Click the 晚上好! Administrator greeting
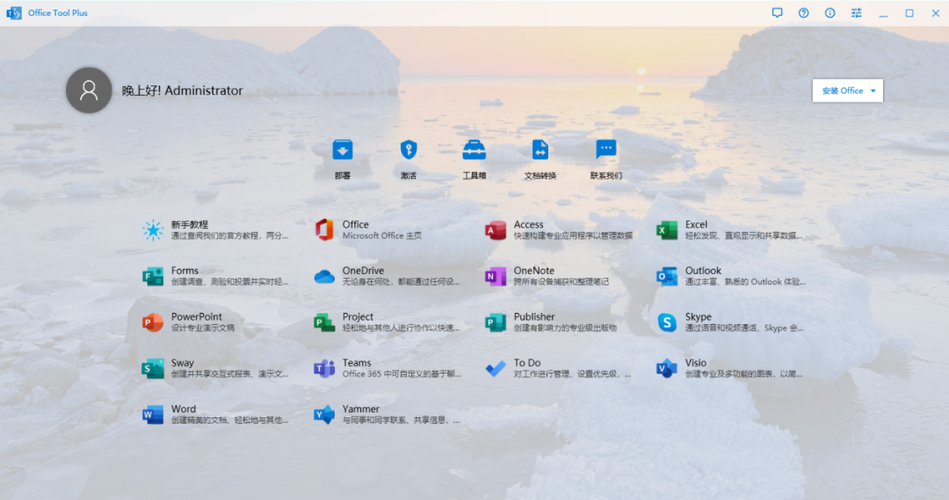Screen dimensions: 949x500 pyautogui.click(x=182, y=90)
